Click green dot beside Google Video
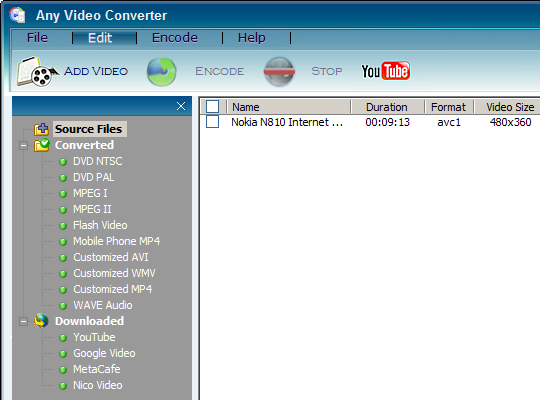 [63, 354]
